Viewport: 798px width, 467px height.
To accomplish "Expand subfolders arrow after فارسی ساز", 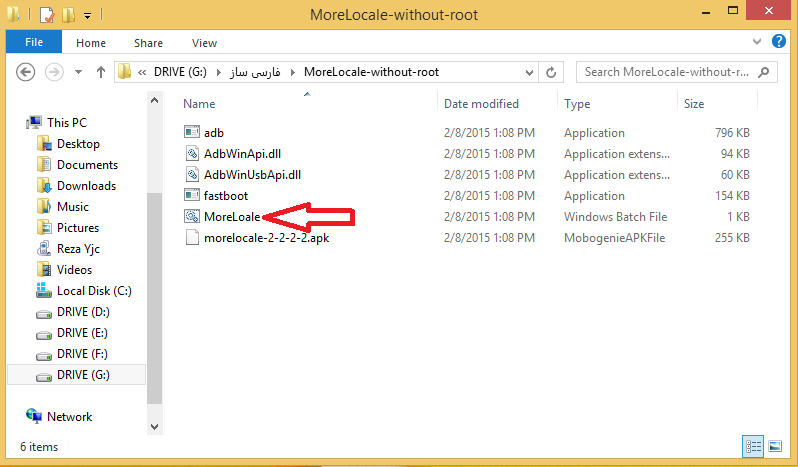I will [293, 72].
